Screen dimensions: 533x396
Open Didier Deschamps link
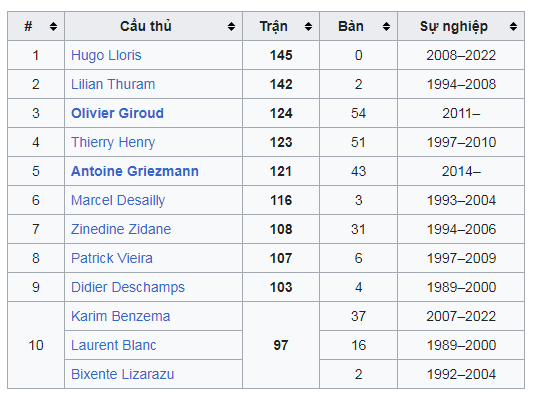coord(128,287)
